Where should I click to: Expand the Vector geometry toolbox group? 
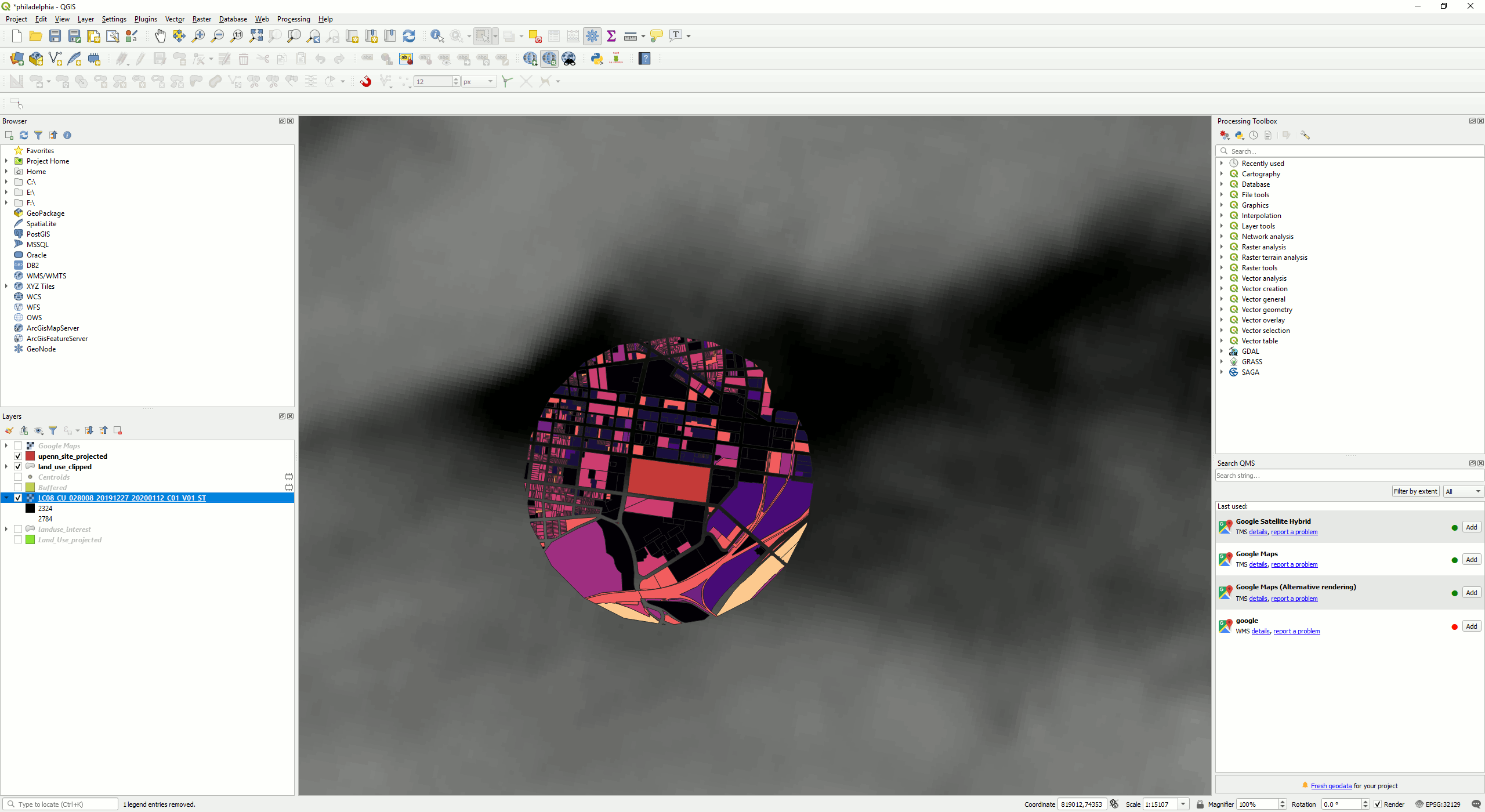pyautogui.click(x=1222, y=310)
